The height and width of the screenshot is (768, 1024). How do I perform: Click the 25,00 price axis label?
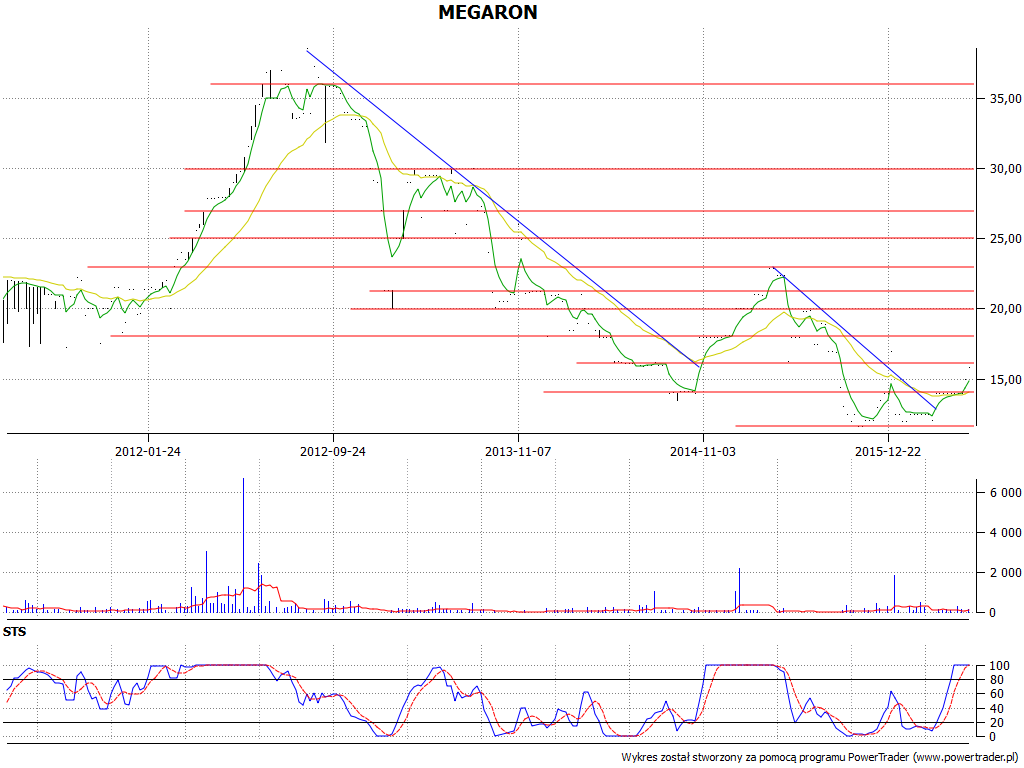[x=1006, y=239]
